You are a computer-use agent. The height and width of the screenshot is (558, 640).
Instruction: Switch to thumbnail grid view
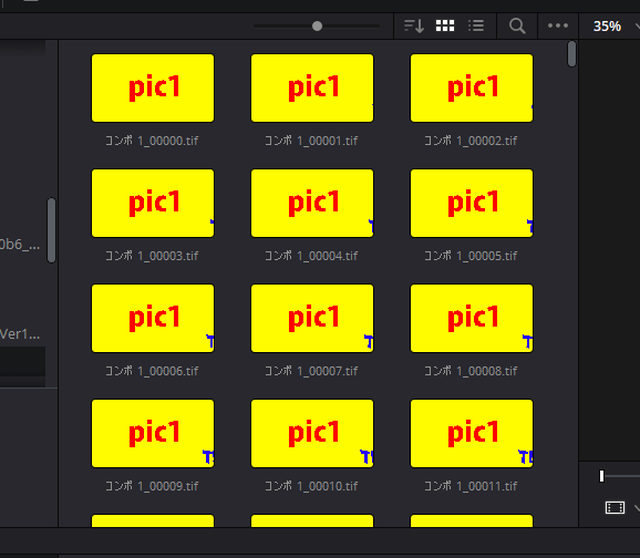pyautogui.click(x=445, y=26)
